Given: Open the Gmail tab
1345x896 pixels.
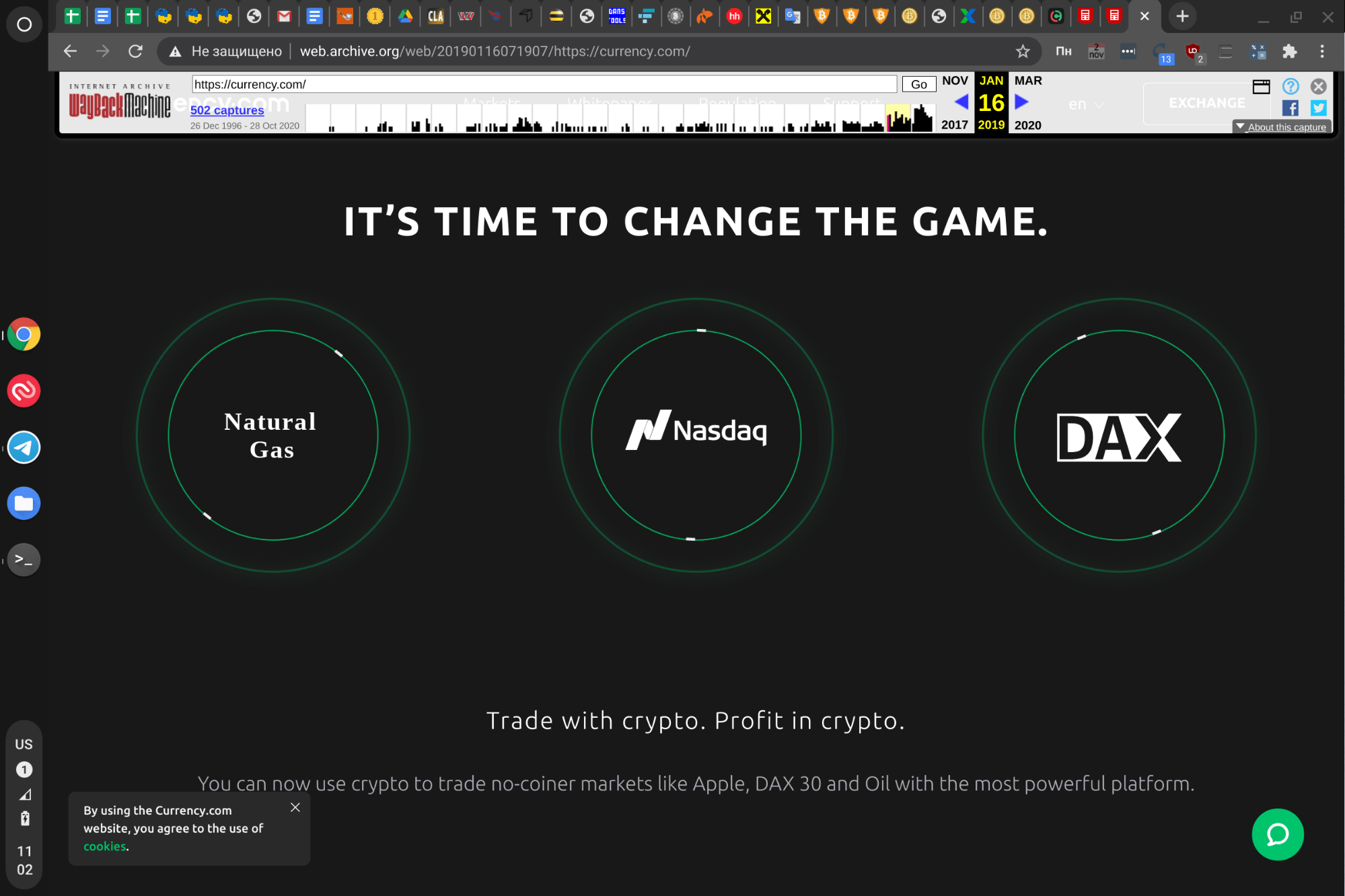Looking at the screenshot, I should (x=284, y=16).
